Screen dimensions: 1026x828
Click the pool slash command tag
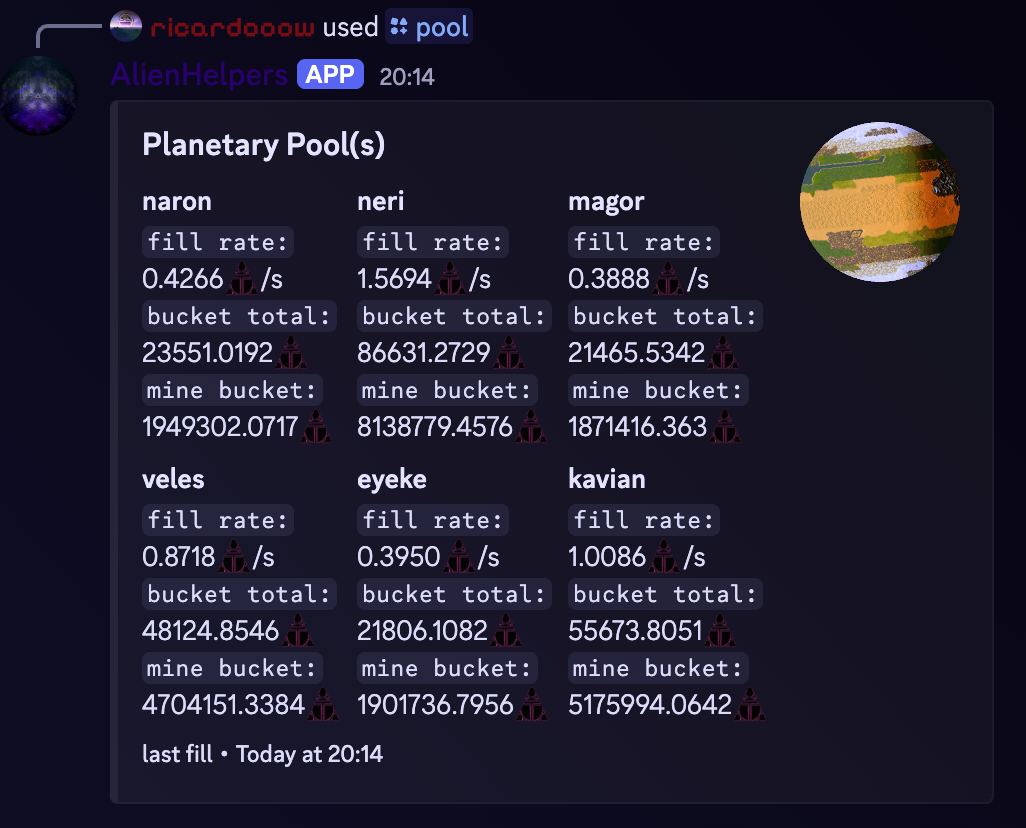[429, 27]
